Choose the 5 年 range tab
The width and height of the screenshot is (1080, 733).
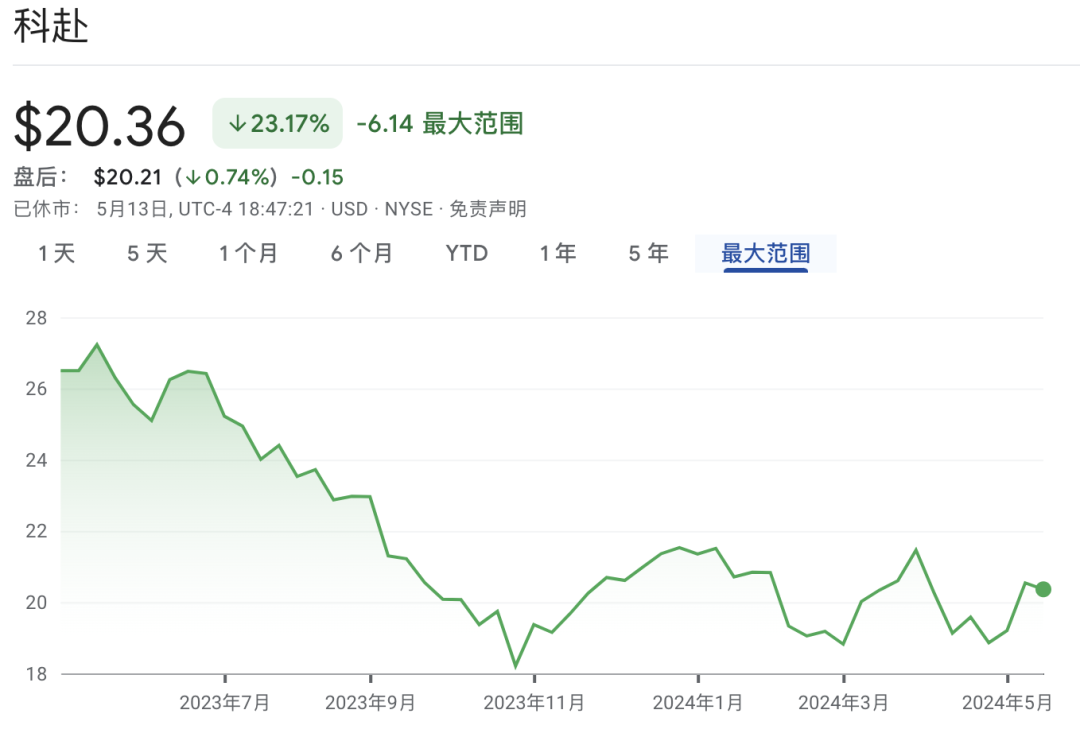point(648,254)
